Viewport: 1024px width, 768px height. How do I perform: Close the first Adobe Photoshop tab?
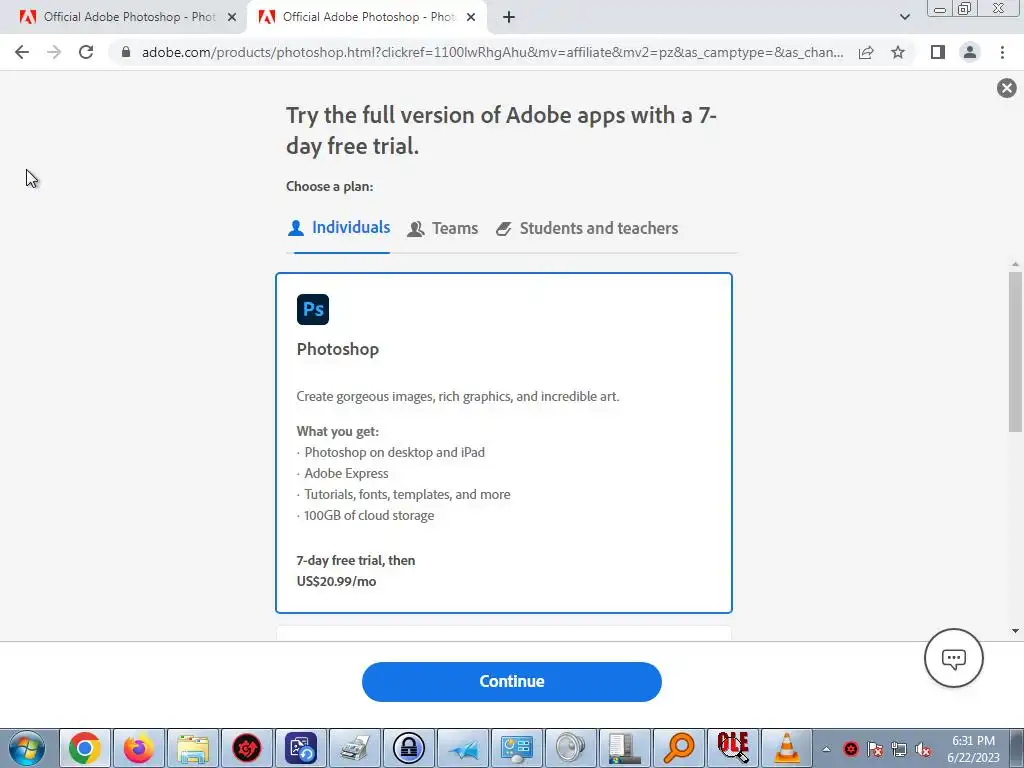tap(232, 17)
